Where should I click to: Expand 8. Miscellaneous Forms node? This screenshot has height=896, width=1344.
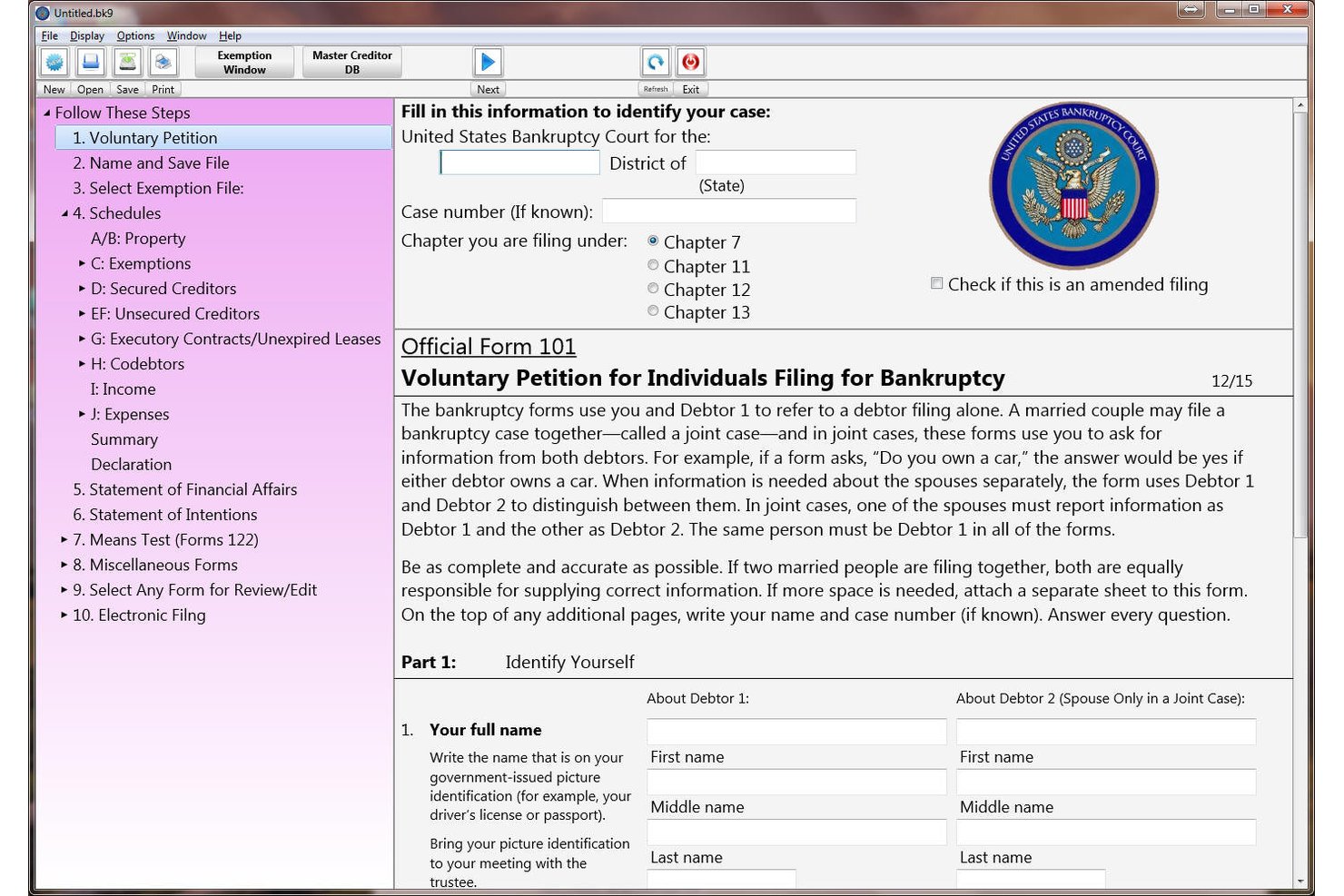tap(64, 565)
